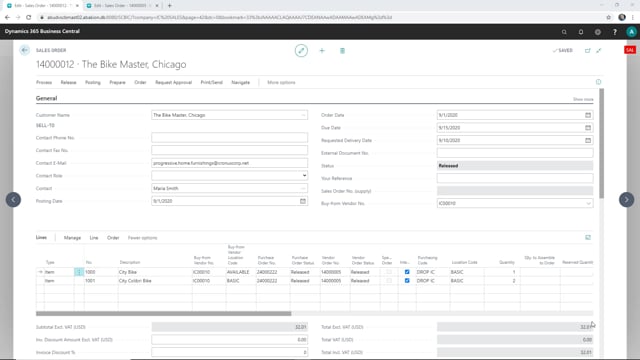Image resolution: width=640 pixels, height=360 pixels.
Task: Click External Document No. field
Action: (515, 153)
